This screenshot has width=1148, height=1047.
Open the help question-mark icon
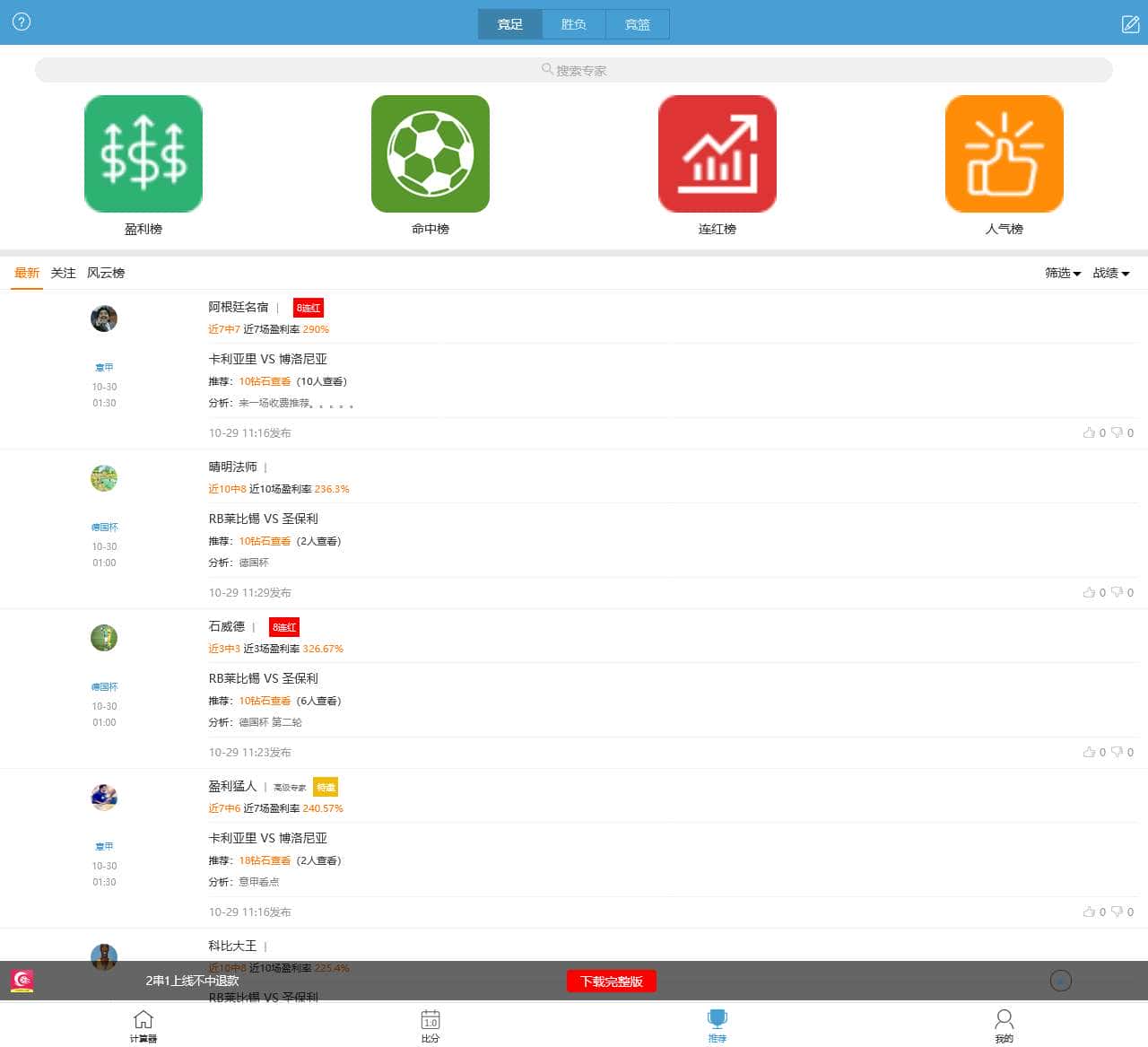tap(22, 22)
